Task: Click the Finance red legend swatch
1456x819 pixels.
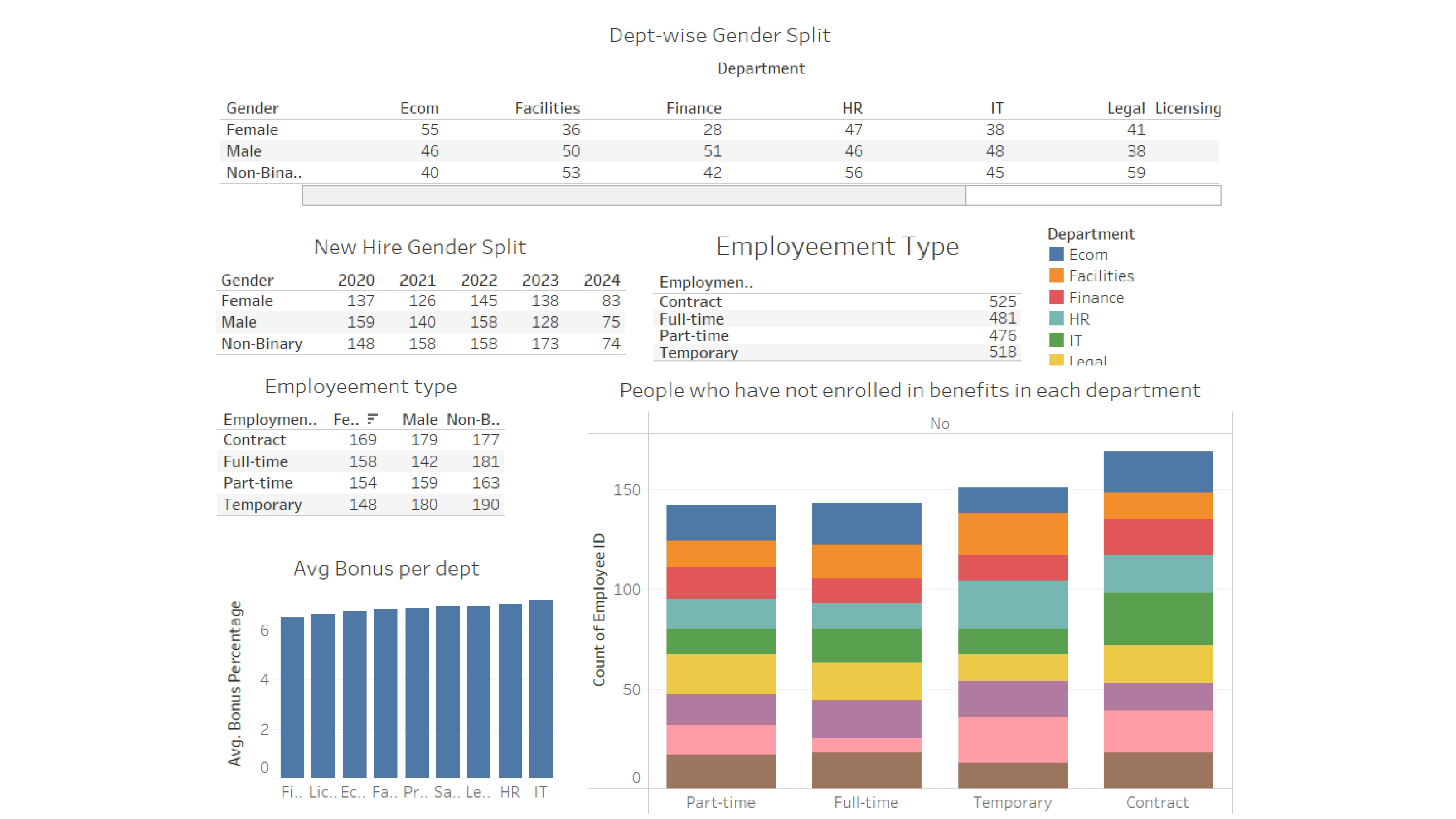Action: 1056,297
